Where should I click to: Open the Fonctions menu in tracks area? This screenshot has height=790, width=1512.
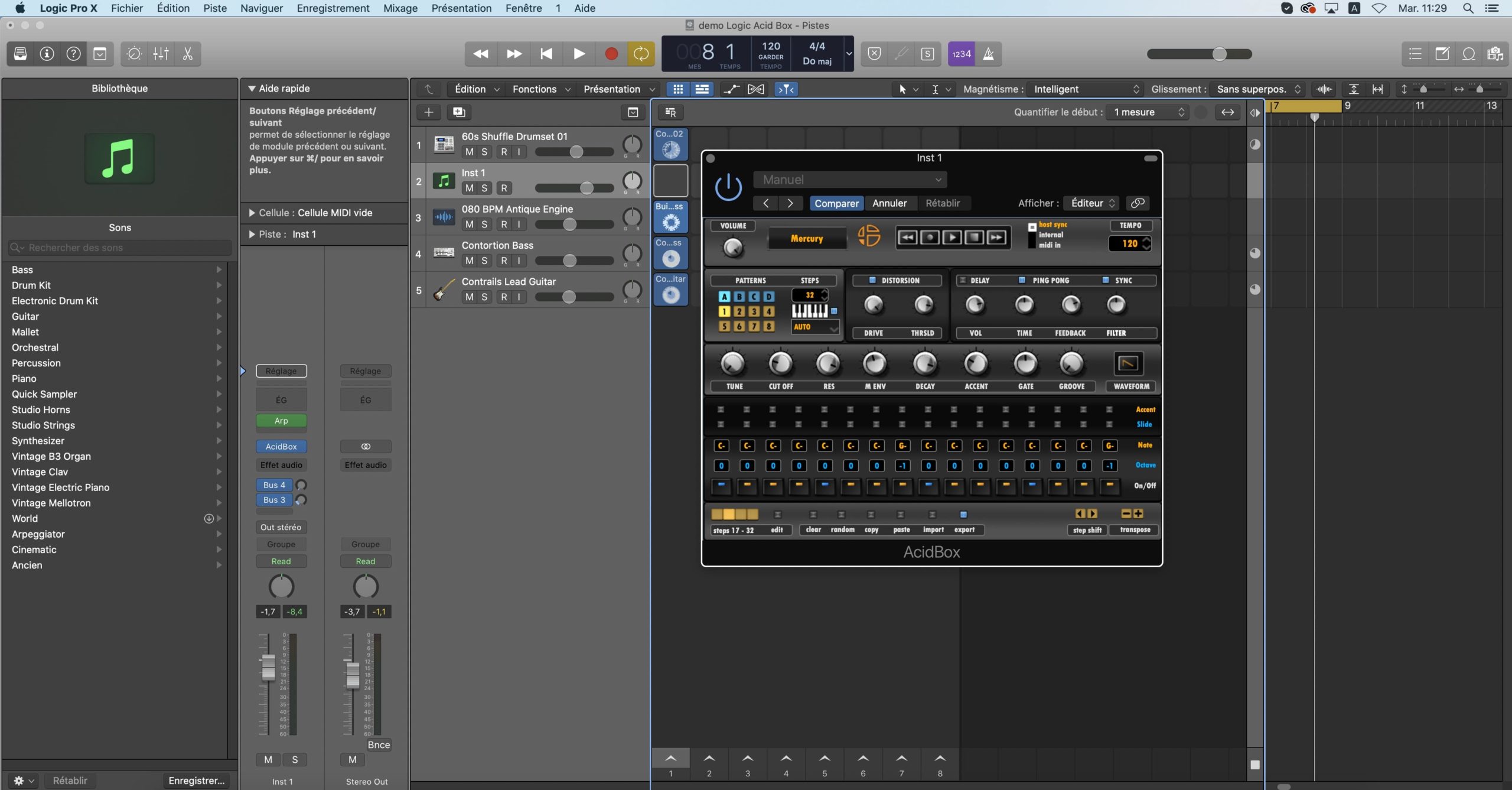point(540,89)
